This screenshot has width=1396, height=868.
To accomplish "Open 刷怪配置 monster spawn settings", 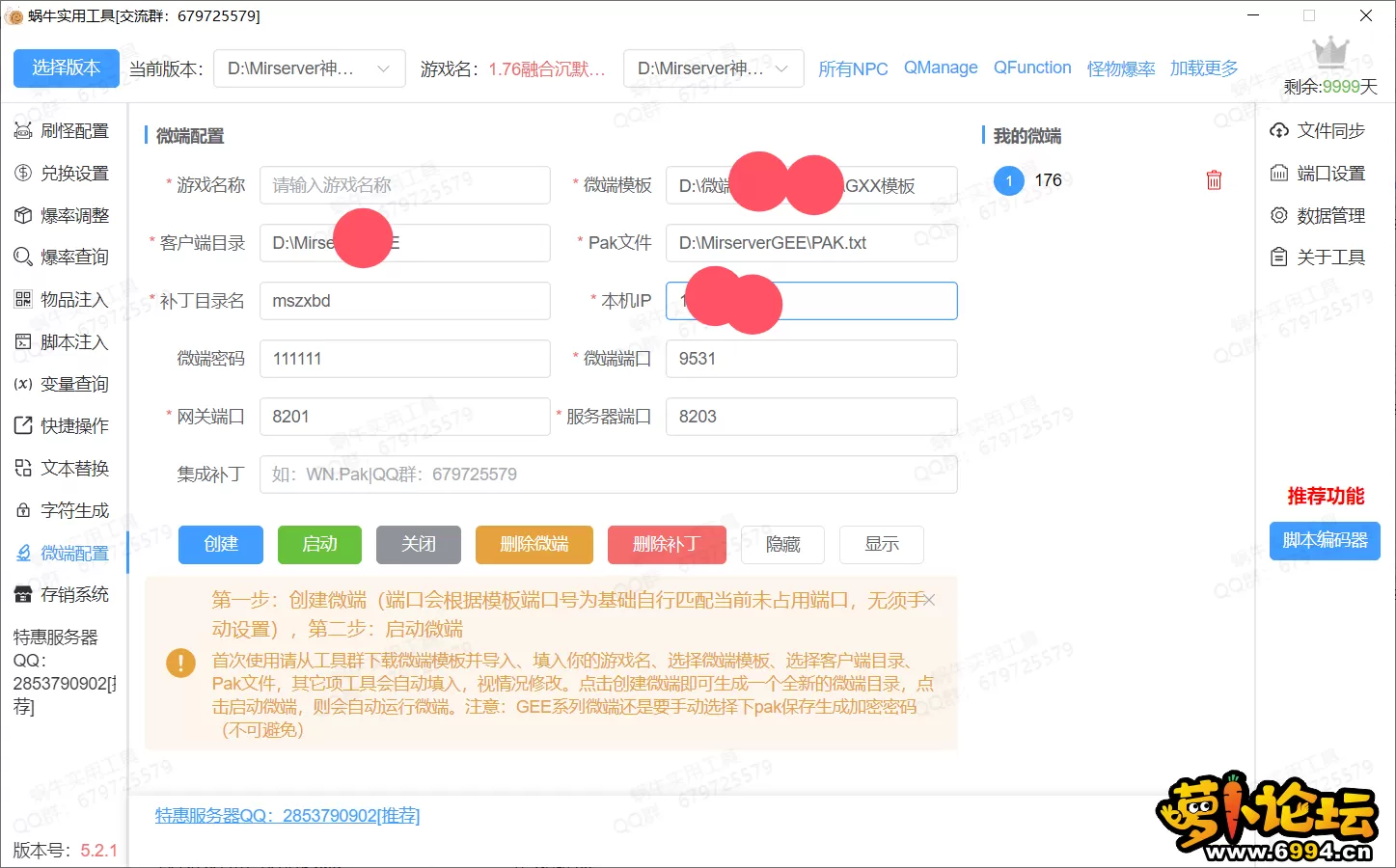I will coord(64,131).
